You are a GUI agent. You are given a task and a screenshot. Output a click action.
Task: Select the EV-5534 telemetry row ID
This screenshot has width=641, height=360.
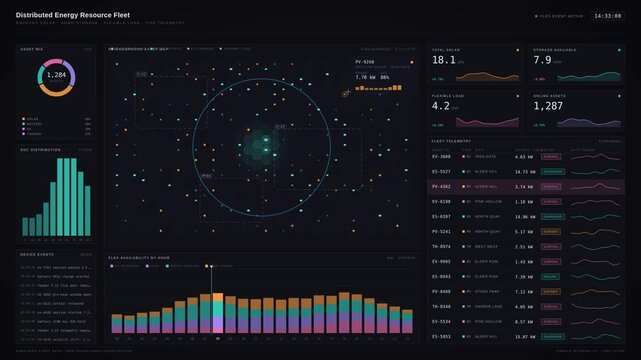coord(441,322)
